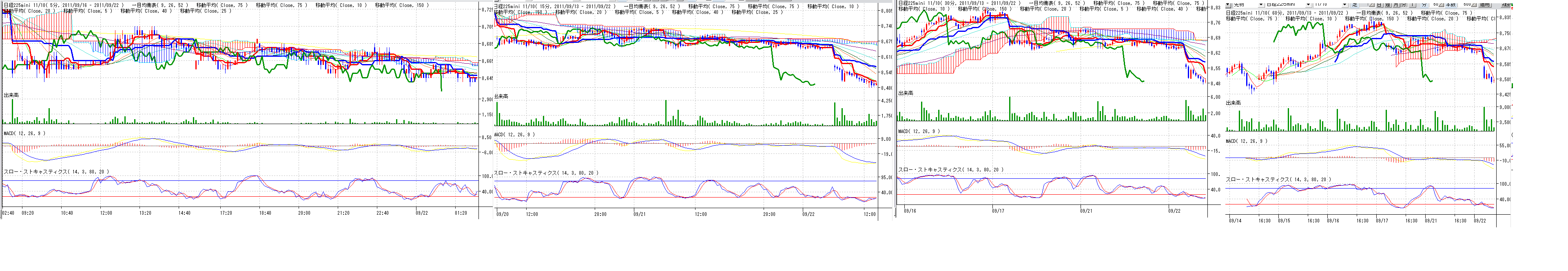The height and width of the screenshot is (271, 1568).
Task: Click the MACD(12, 26, 9) label in 15-minute chart
Action: pos(514,135)
